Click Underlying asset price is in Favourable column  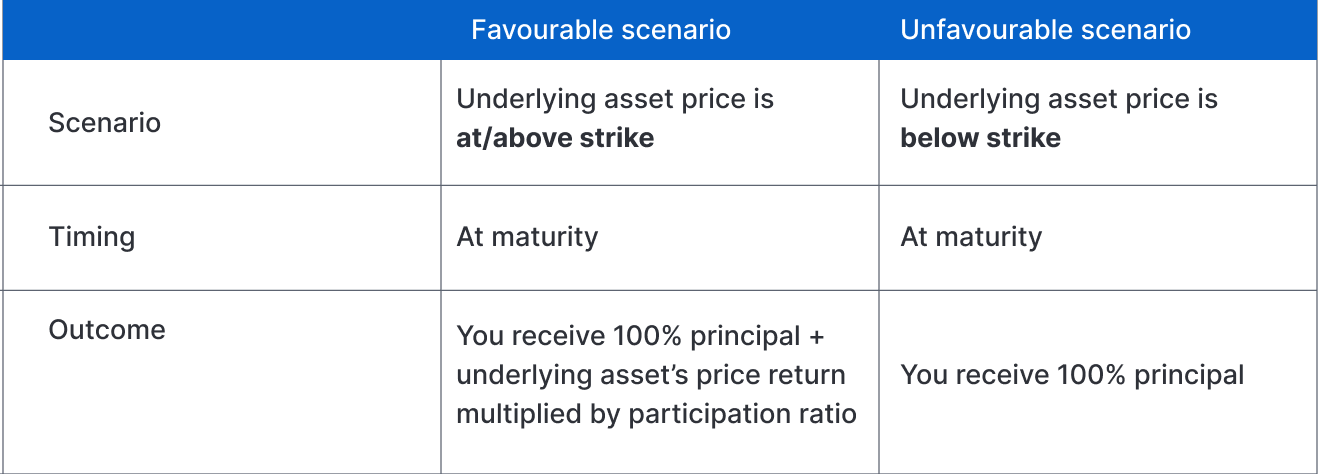coord(615,100)
